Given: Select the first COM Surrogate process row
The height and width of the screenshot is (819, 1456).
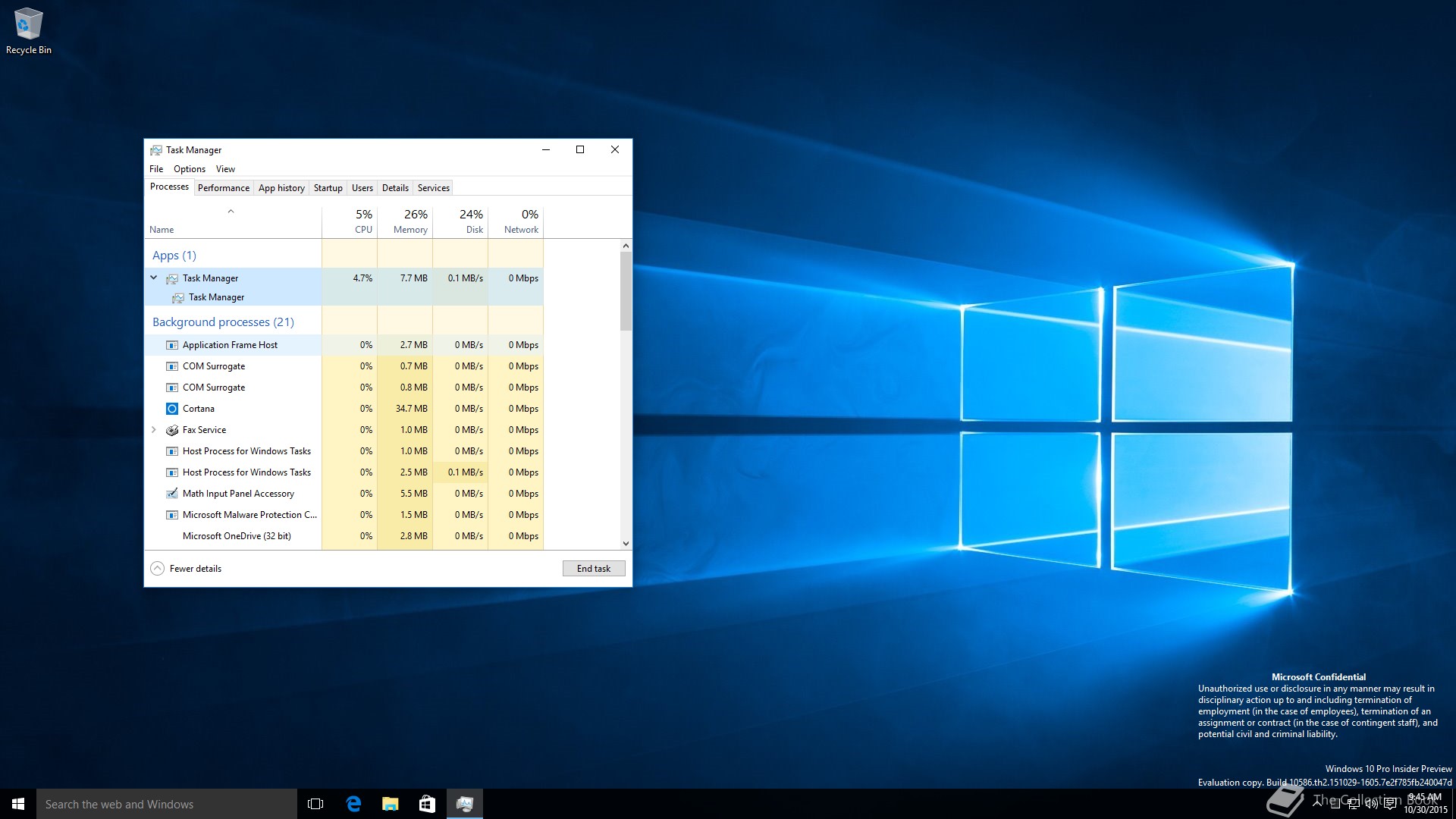Looking at the screenshot, I should click(x=344, y=366).
